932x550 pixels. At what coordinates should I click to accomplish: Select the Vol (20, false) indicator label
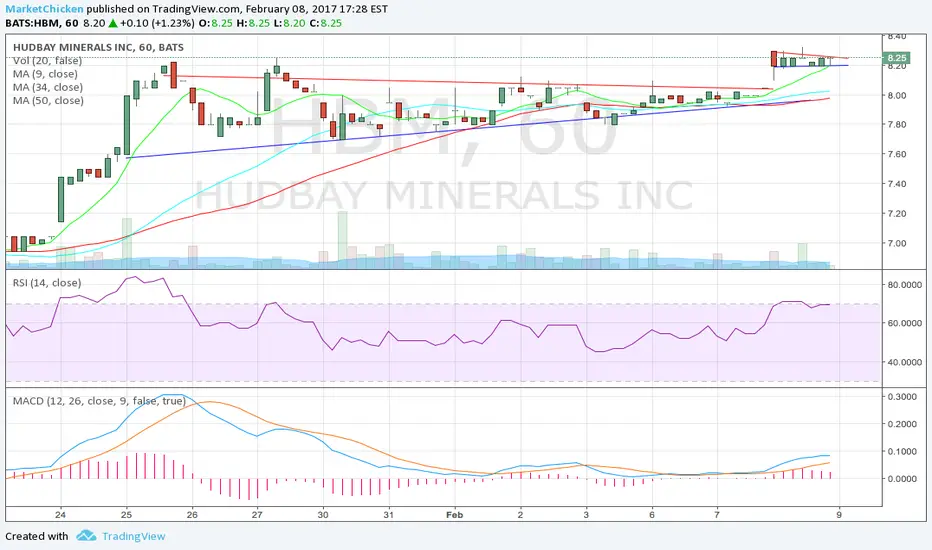pyautogui.click(x=47, y=61)
